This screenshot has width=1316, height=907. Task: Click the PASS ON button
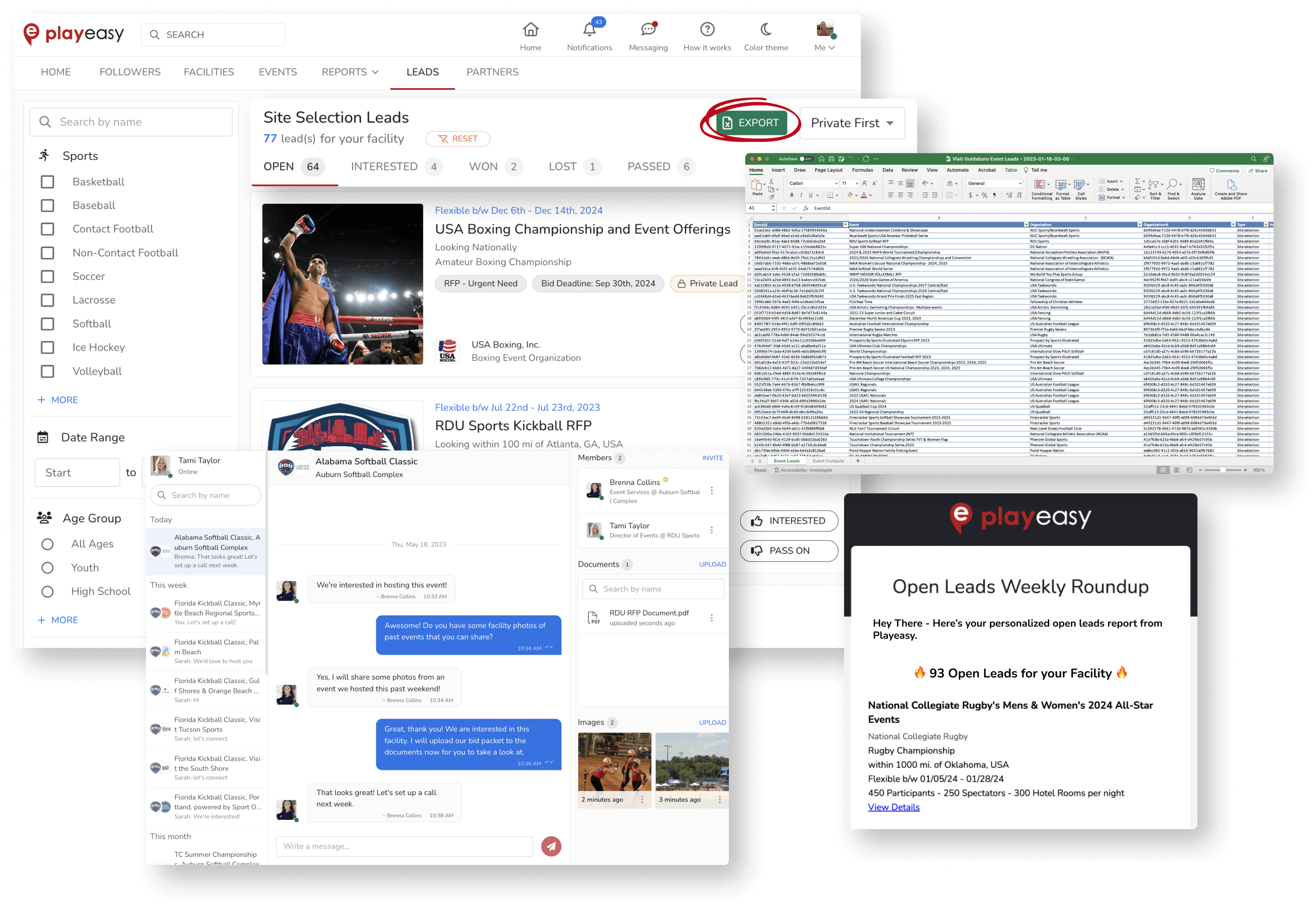[788, 550]
